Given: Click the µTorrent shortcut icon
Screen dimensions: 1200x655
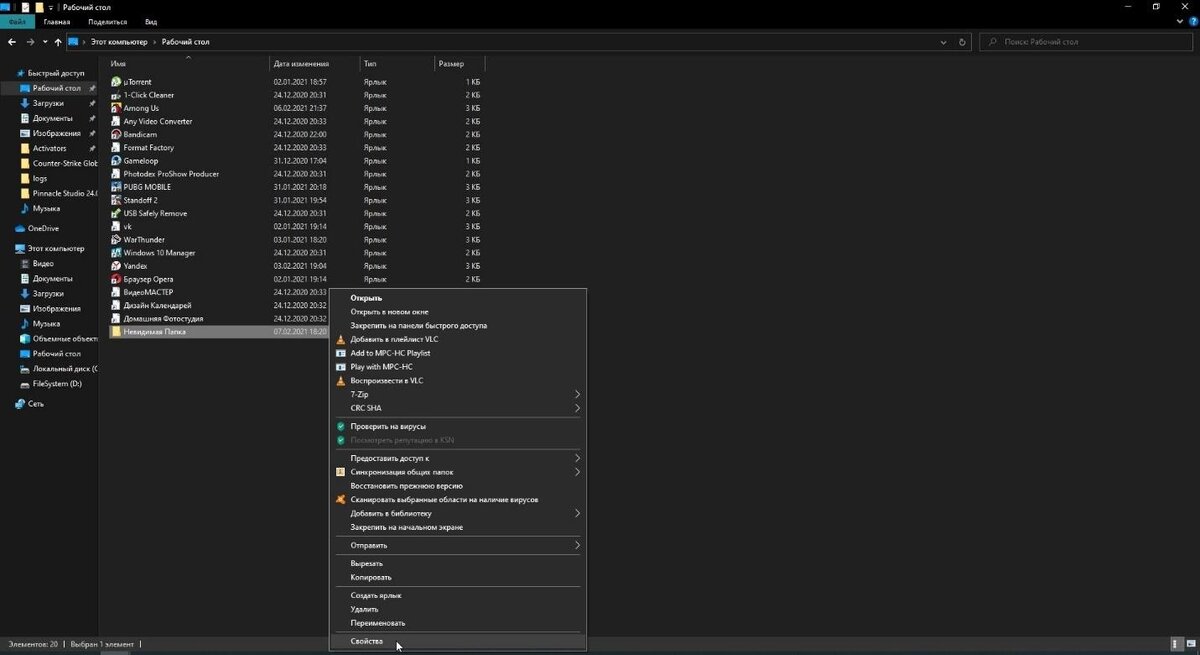Looking at the screenshot, I should 116,82.
